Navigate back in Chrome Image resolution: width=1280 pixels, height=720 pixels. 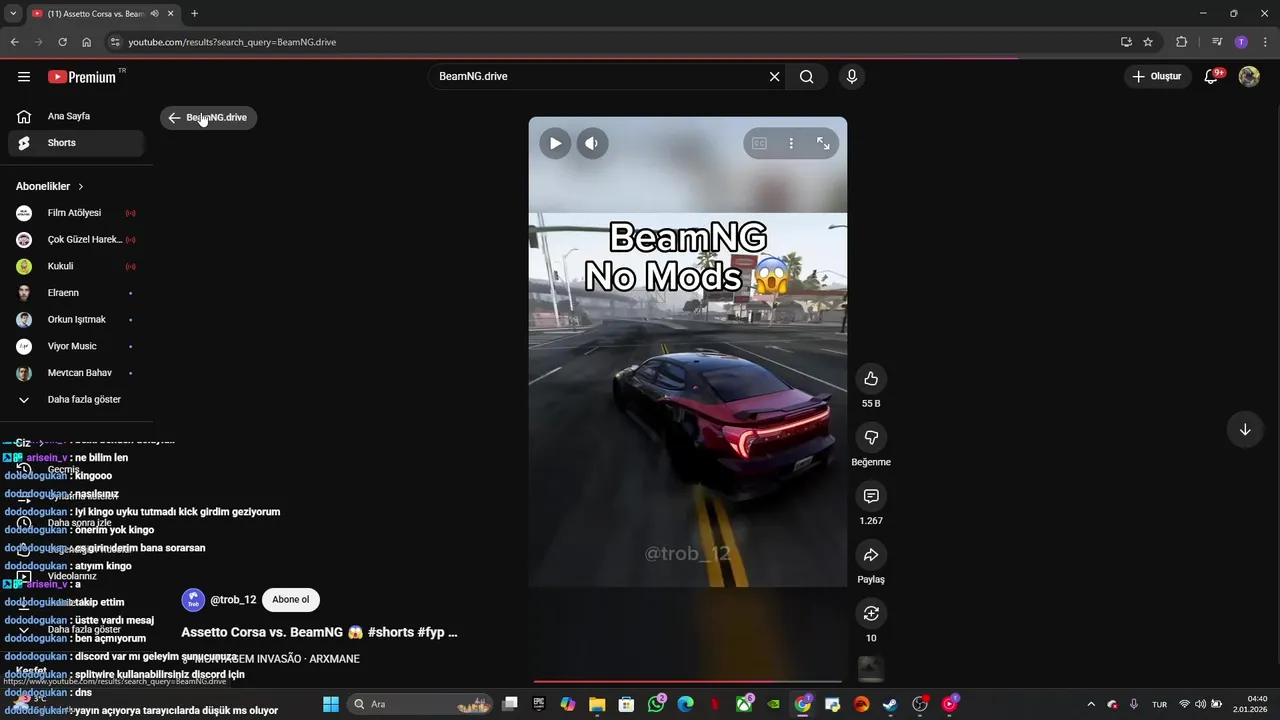[14, 42]
